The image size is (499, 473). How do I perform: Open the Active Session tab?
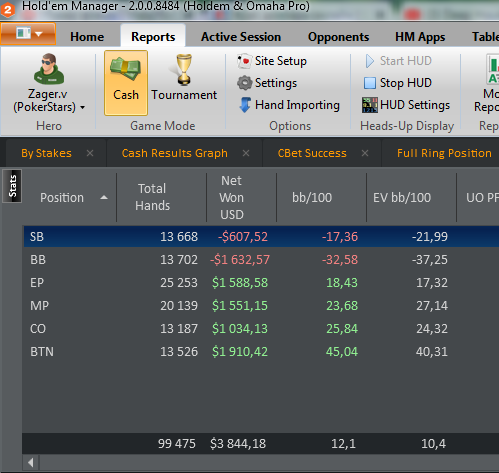pyautogui.click(x=241, y=37)
